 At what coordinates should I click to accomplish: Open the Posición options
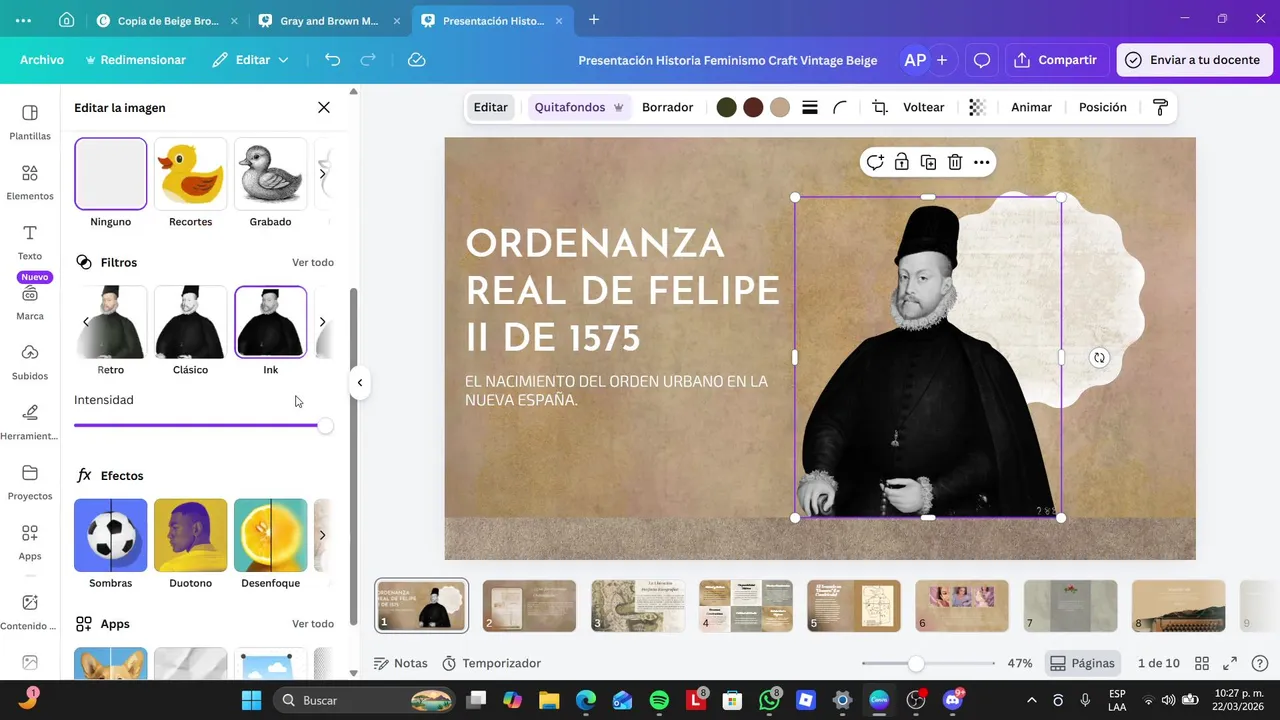coord(1102,107)
